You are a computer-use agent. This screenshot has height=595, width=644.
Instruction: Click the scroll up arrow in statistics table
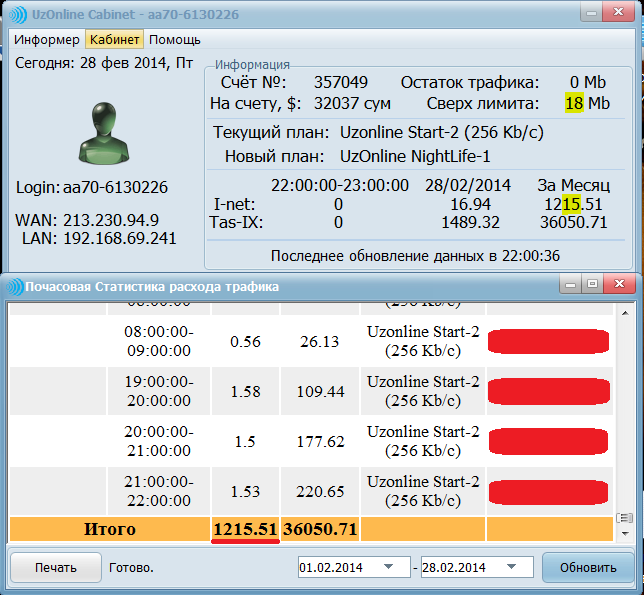625,313
